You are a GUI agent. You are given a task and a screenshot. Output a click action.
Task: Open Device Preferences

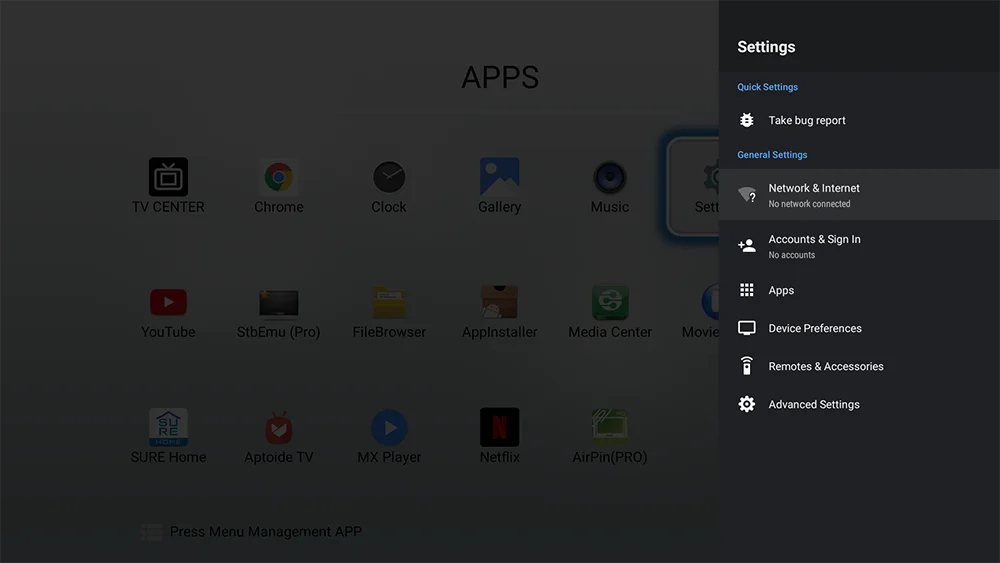[859, 328]
